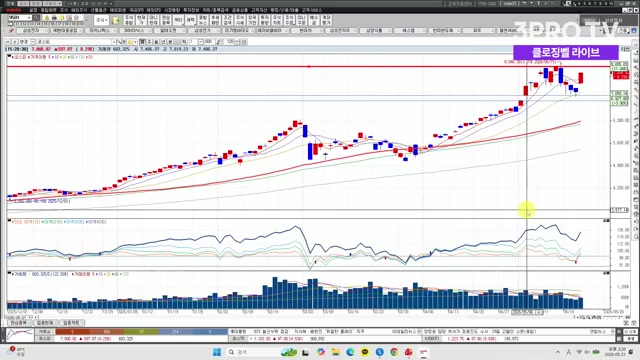Click the yellow folder arrow icon beside 주식

point(116,20)
